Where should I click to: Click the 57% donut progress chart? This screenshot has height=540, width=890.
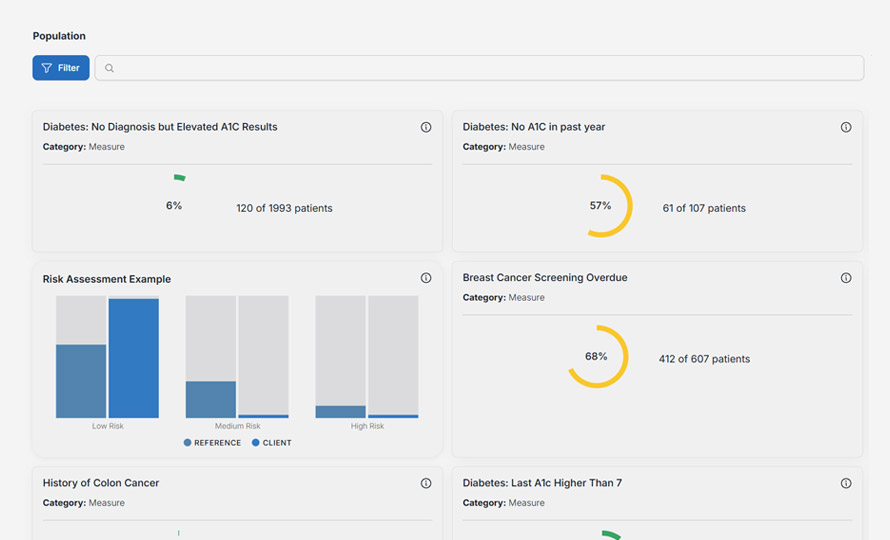(x=601, y=206)
